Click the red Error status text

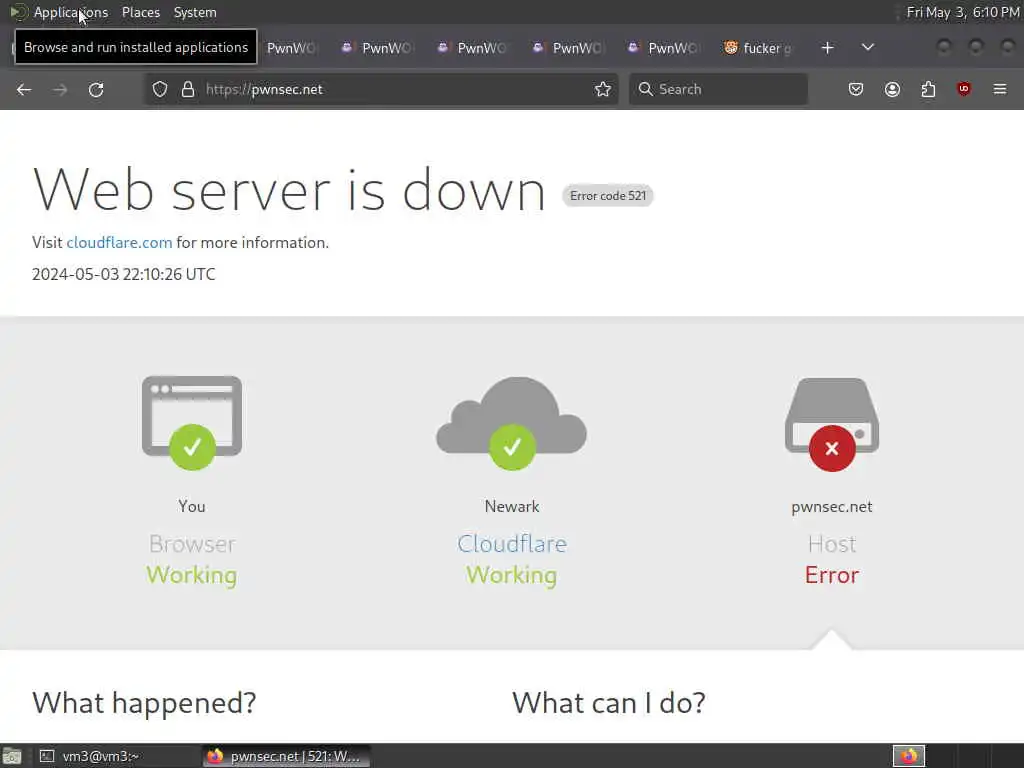(x=832, y=575)
